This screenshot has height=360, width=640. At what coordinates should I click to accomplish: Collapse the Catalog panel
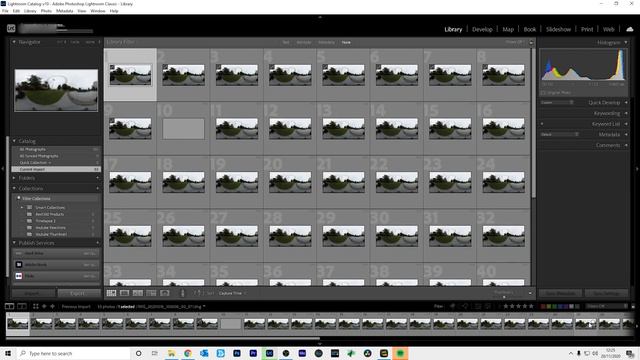coord(14,141)
